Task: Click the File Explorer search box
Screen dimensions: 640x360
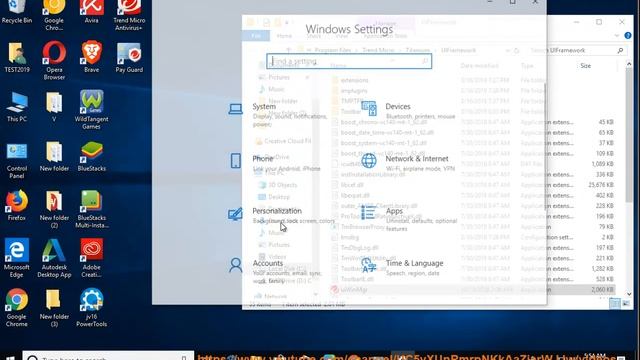Action: tap(576, 50)
